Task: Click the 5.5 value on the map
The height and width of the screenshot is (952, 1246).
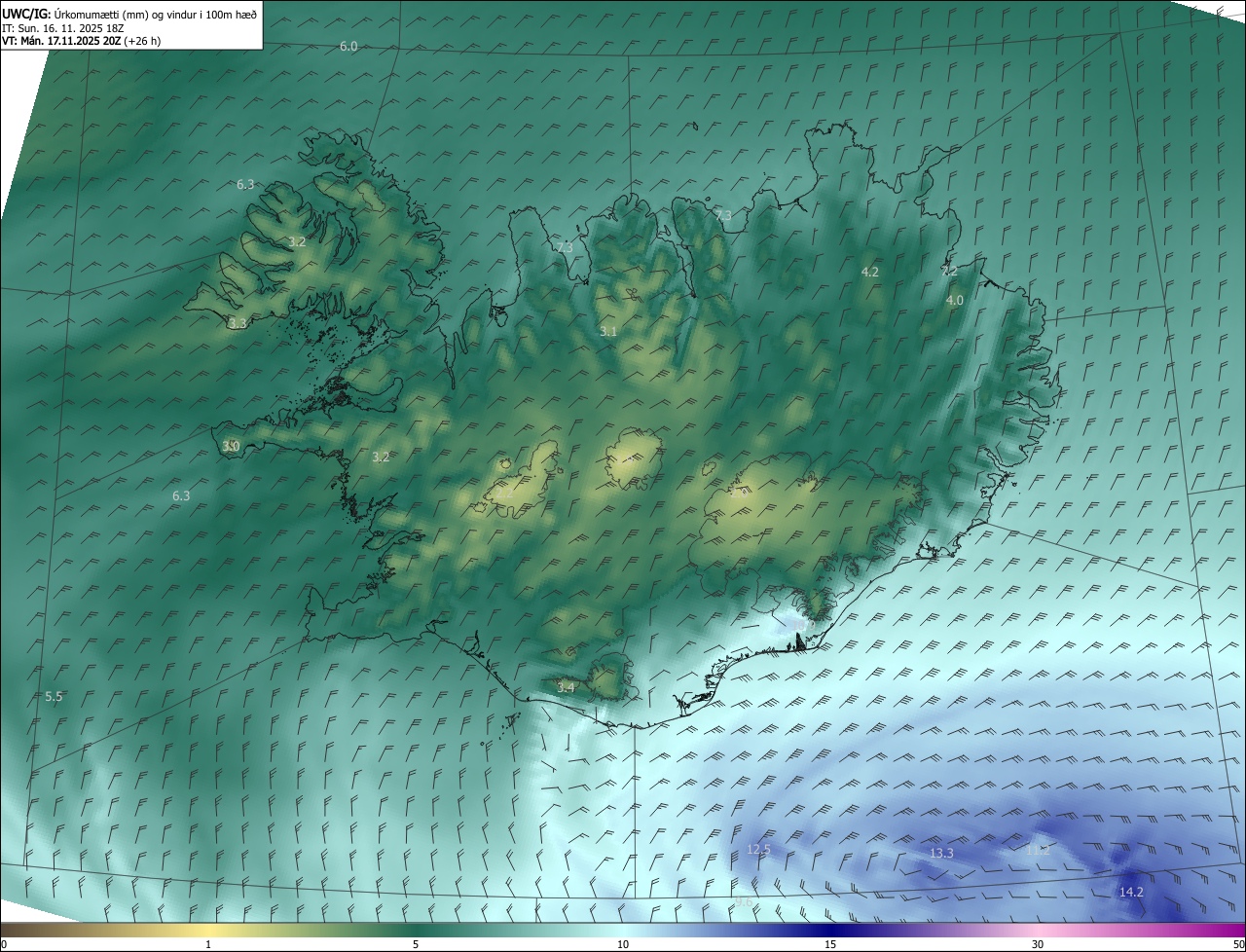Action: point(54,697)
